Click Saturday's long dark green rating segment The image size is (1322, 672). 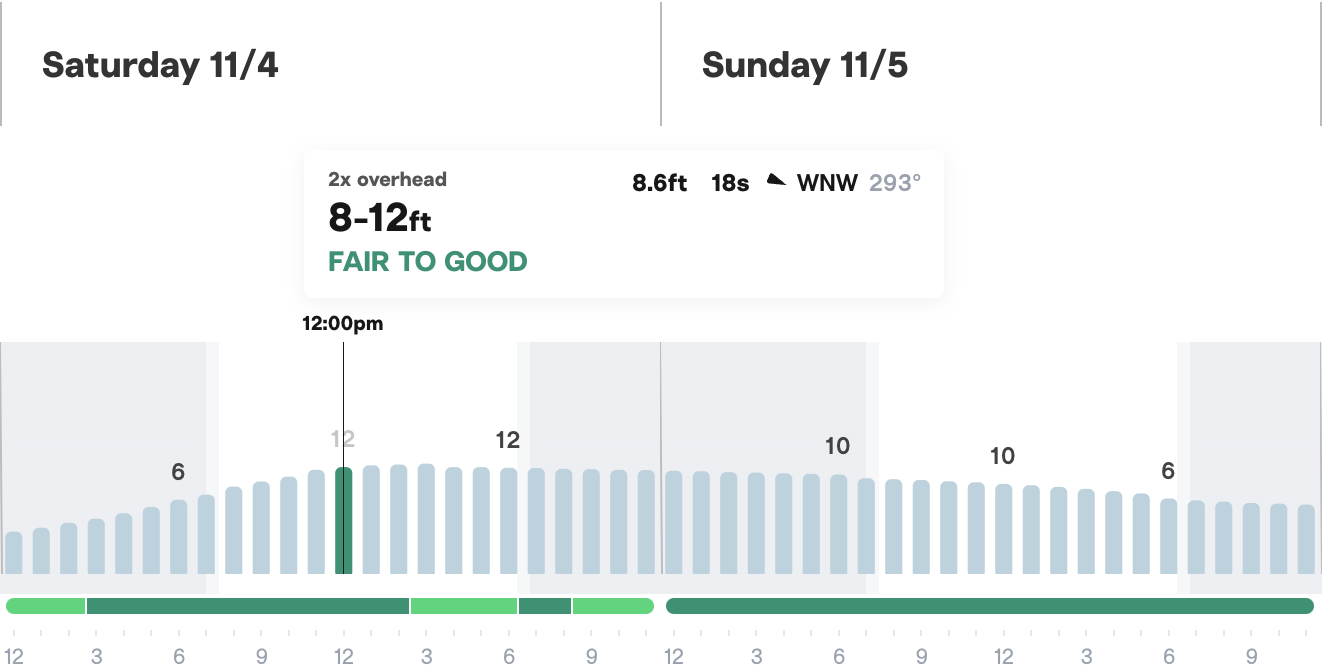click(248, 606)
